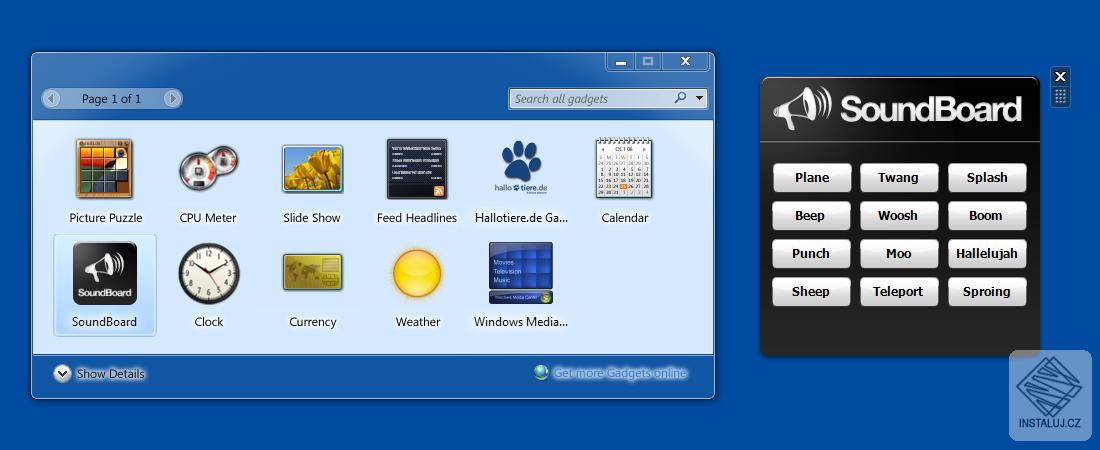The height and width of the screenshot is (450, 1100).
Task: Play the Hallelujah sound
Action: pyautogui.click(x=987, y=253)
